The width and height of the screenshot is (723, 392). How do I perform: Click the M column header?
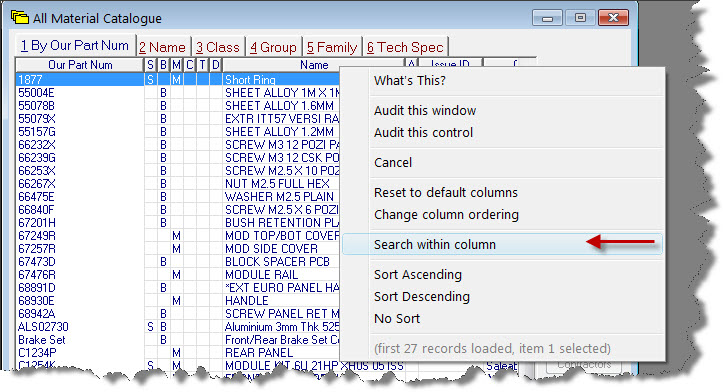(x=176, y=65)
